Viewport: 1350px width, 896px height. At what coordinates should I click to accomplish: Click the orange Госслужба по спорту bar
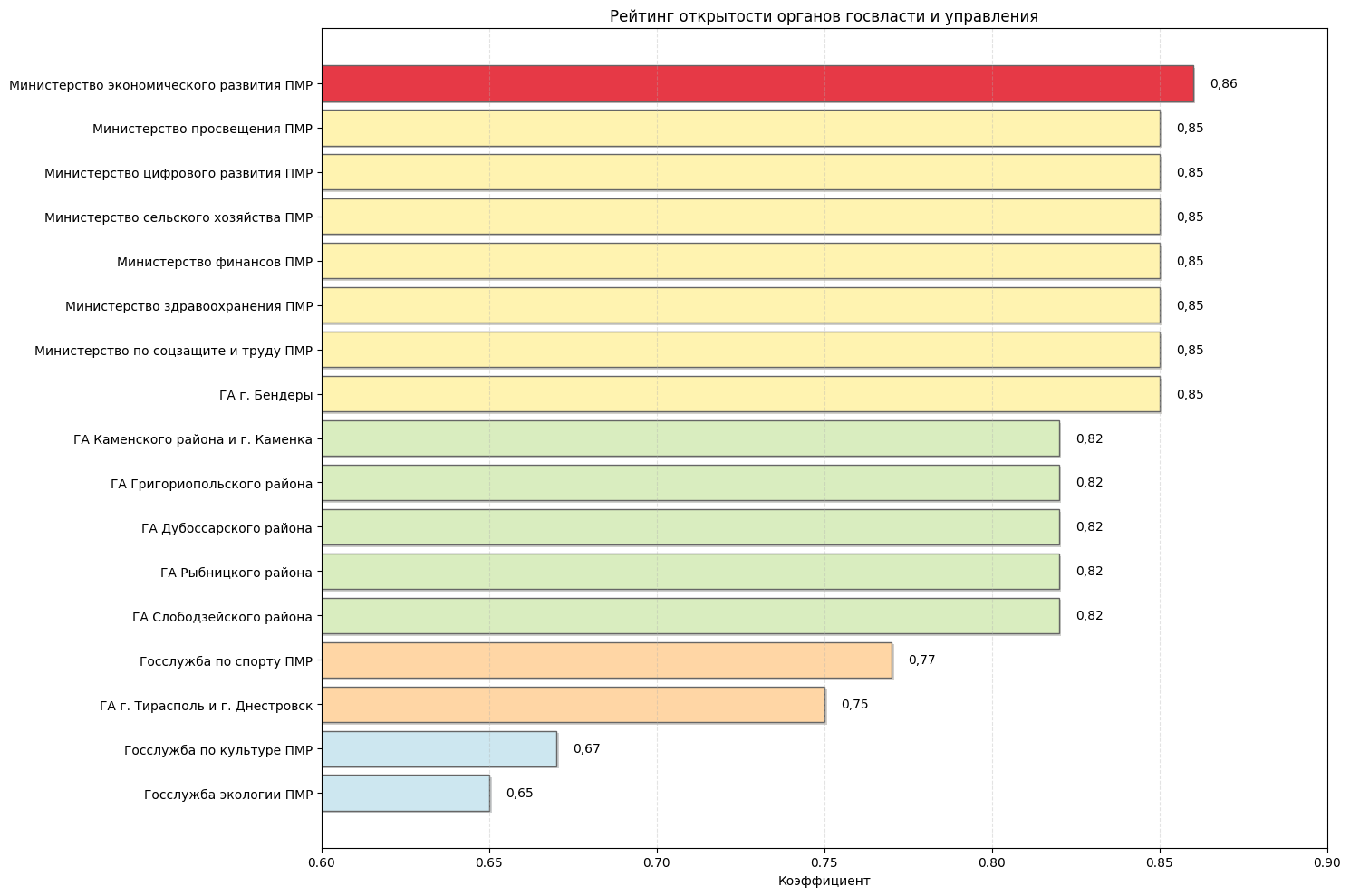606,661
